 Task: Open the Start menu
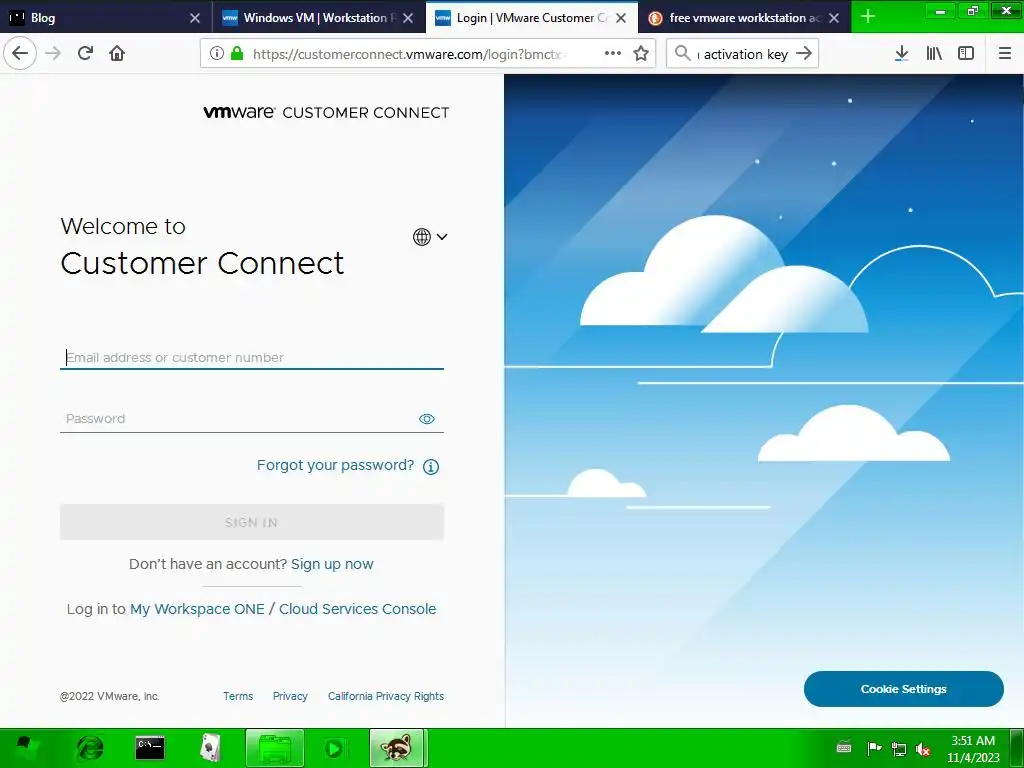pos(25,748)
